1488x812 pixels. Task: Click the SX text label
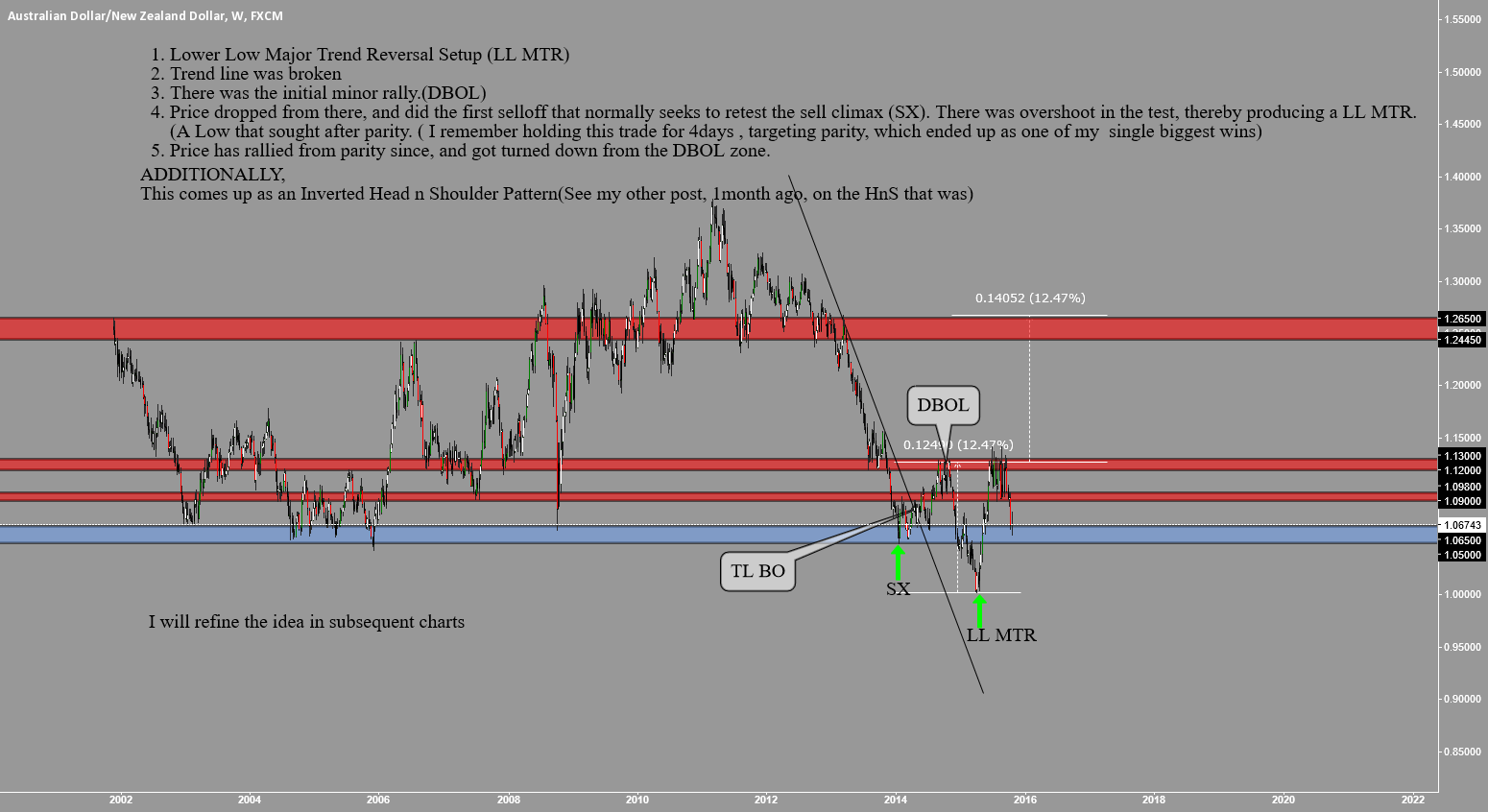899,589
